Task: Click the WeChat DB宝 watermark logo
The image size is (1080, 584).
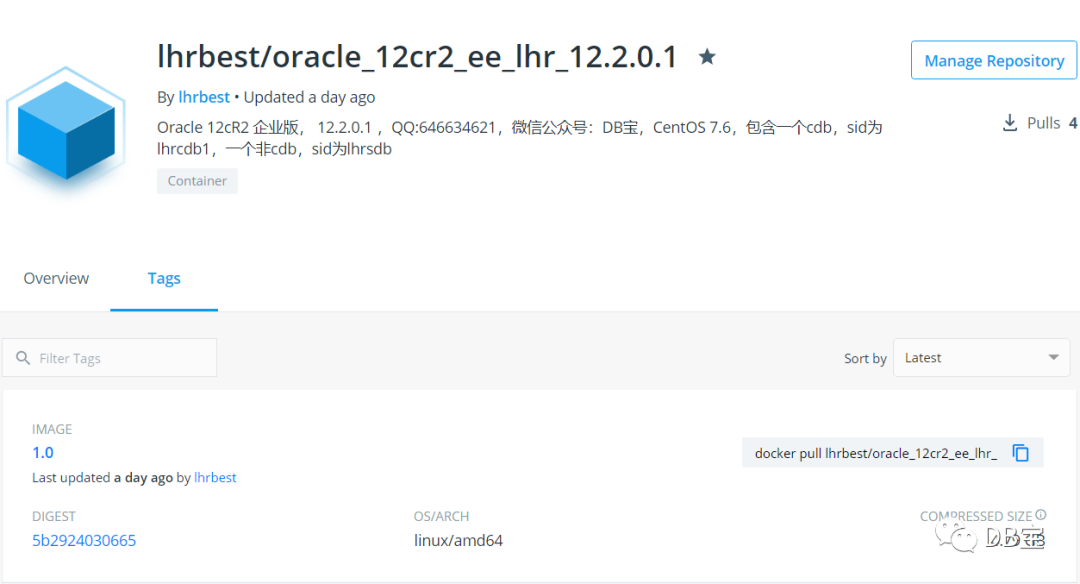Action: point(990,537)
